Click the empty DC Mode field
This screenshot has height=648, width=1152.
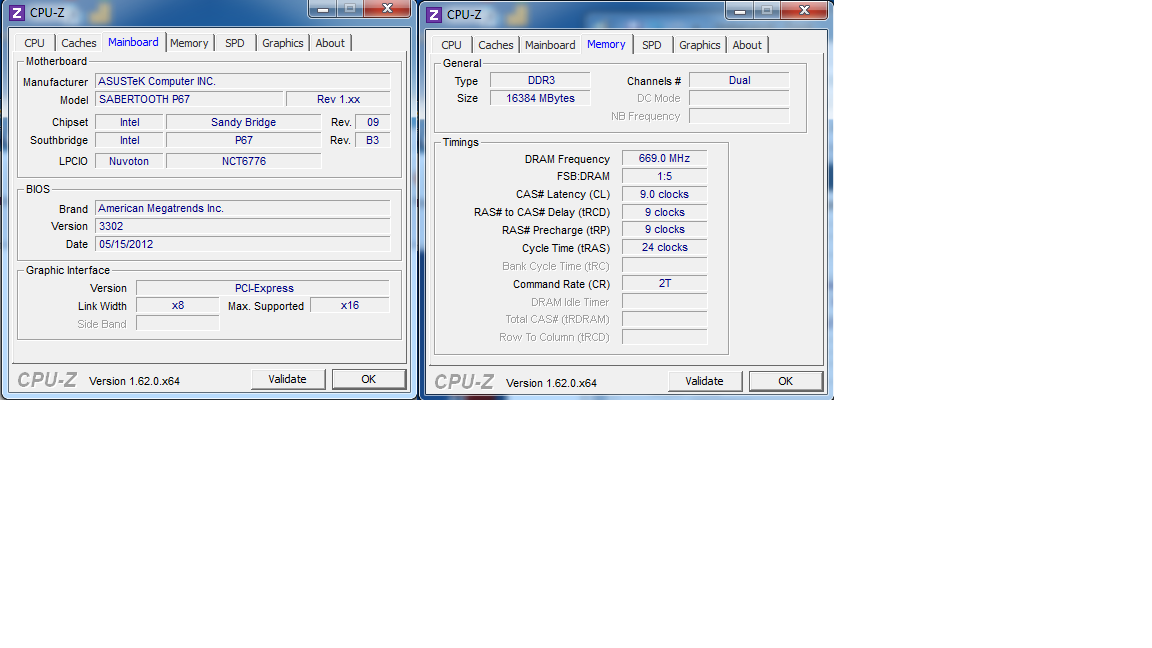click(739, 98)
